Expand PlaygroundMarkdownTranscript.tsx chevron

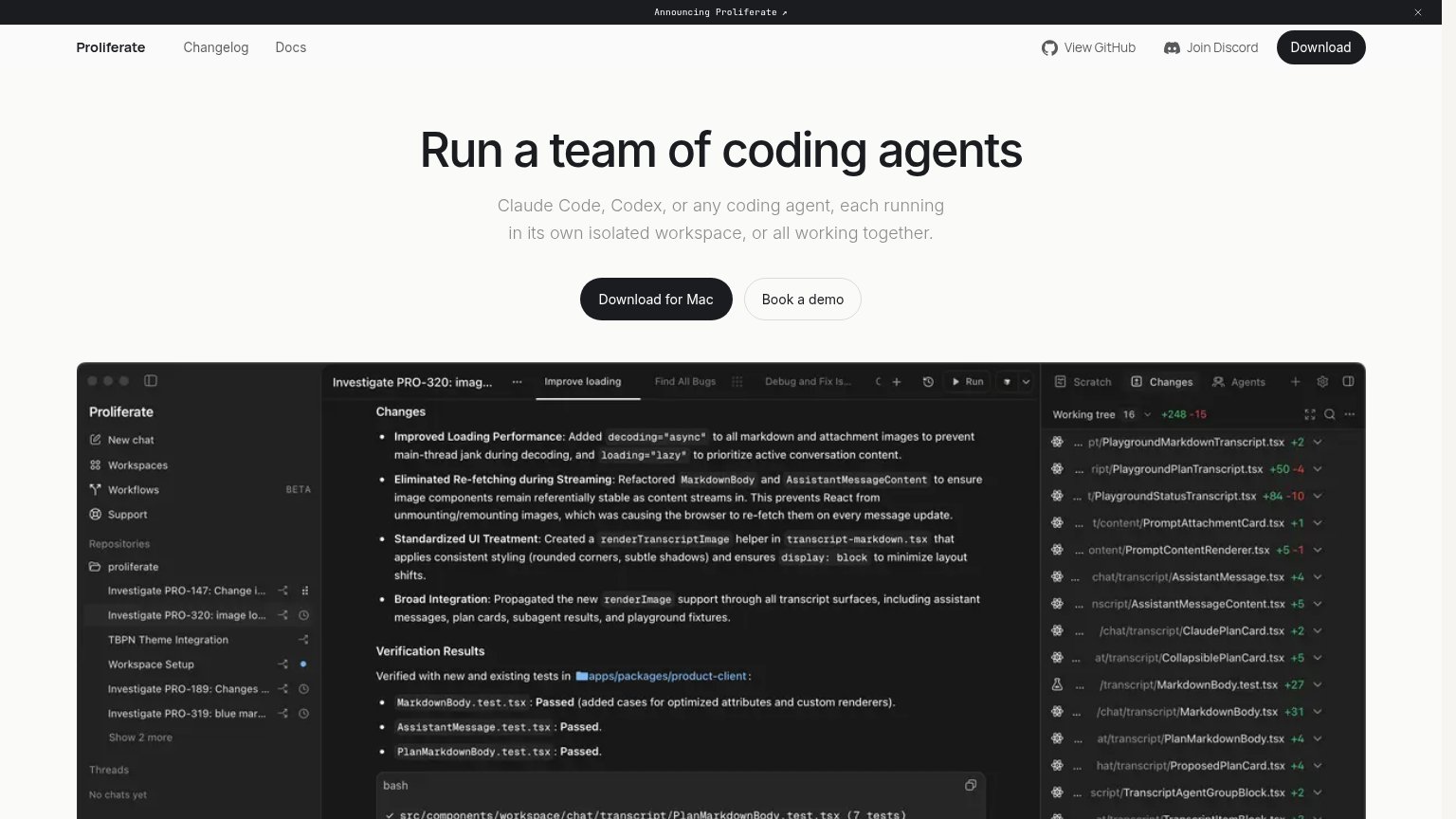click(x=1318, y=442)
